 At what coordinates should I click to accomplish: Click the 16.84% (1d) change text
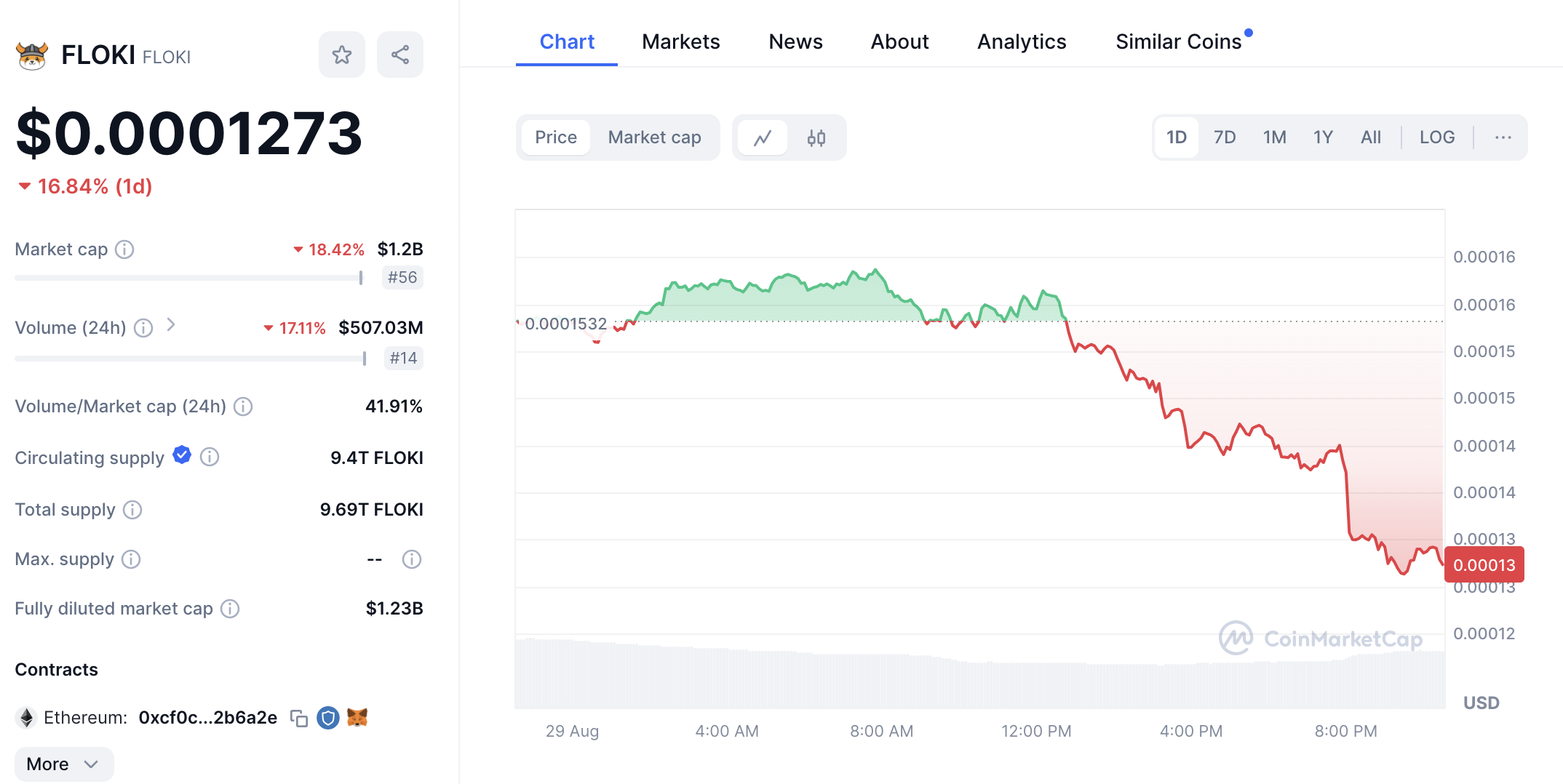coord(95,187)
